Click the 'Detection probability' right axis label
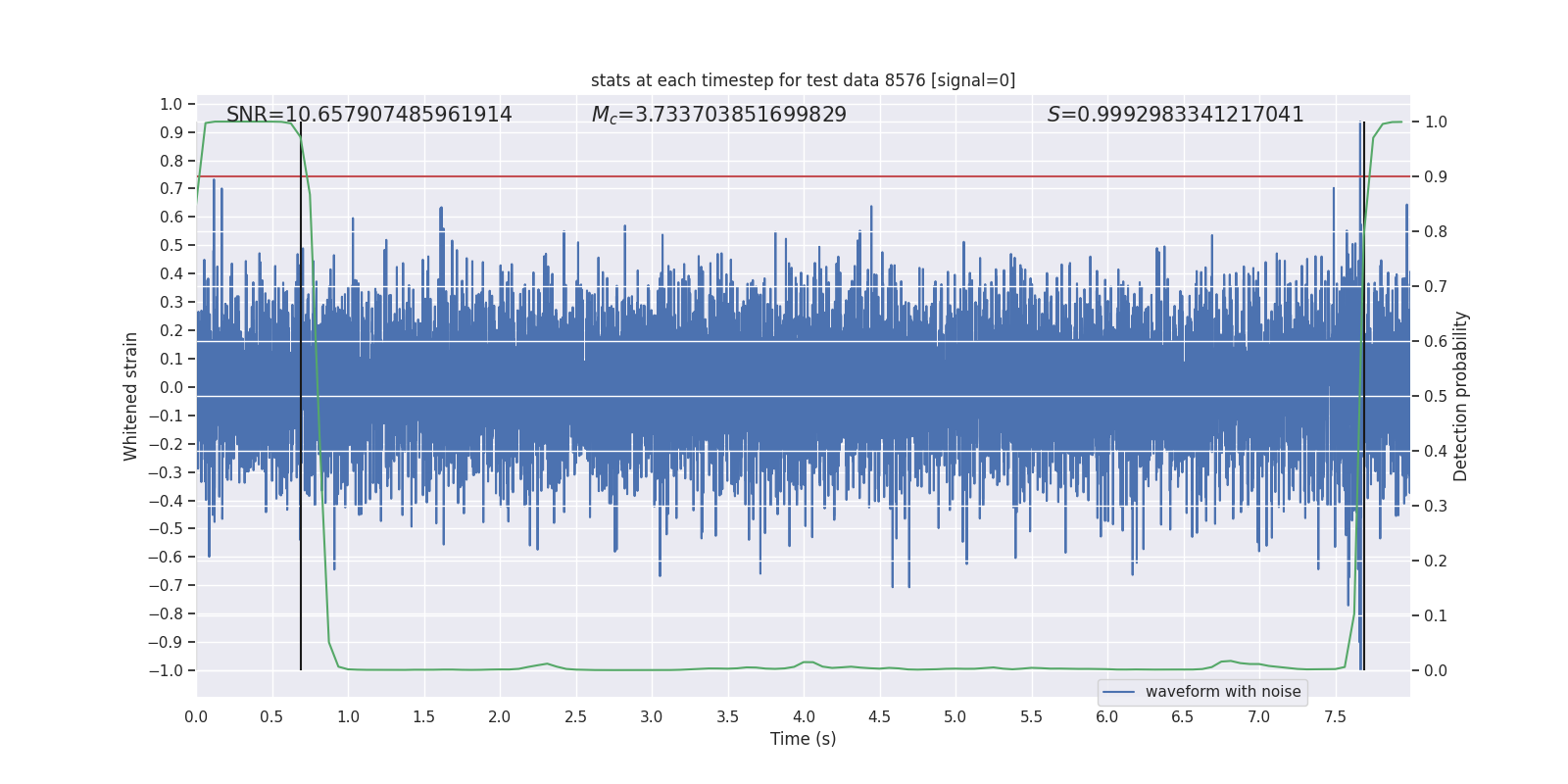 click(1461, 396)
